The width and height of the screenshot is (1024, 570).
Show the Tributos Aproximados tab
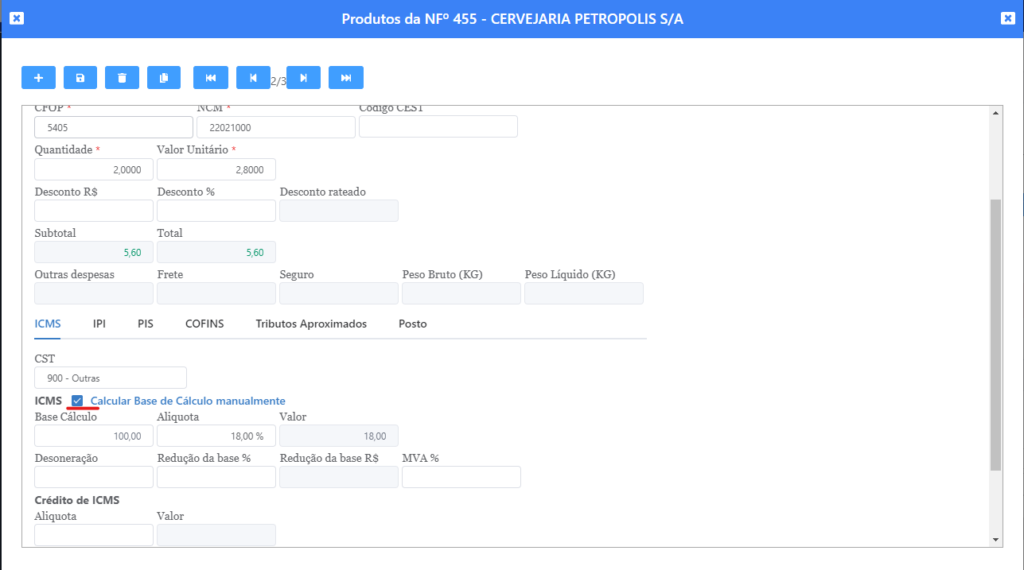tap(311, 324)
